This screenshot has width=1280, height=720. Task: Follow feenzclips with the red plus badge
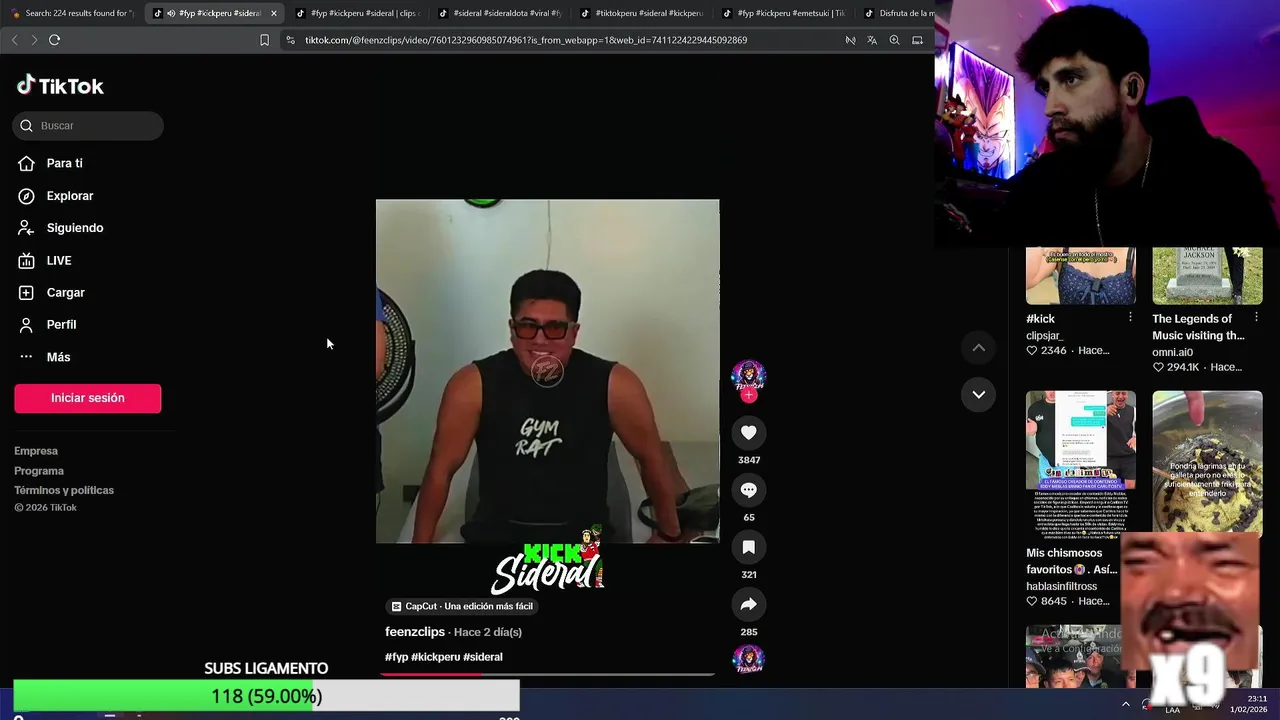point(749,395)
